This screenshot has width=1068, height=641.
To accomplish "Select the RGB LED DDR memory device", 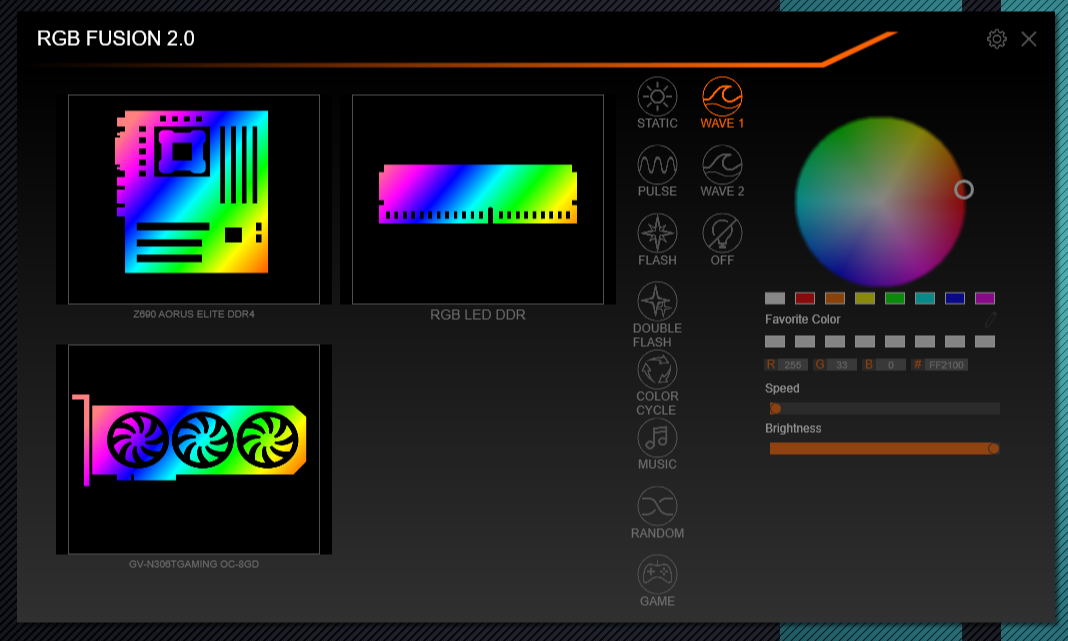I will pyautogui.click(x=477, y=199).
